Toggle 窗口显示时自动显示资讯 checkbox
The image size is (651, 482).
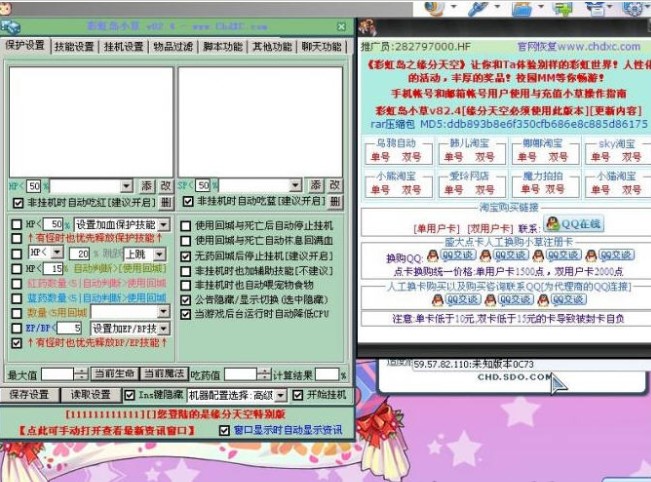[x=224, y=431]
